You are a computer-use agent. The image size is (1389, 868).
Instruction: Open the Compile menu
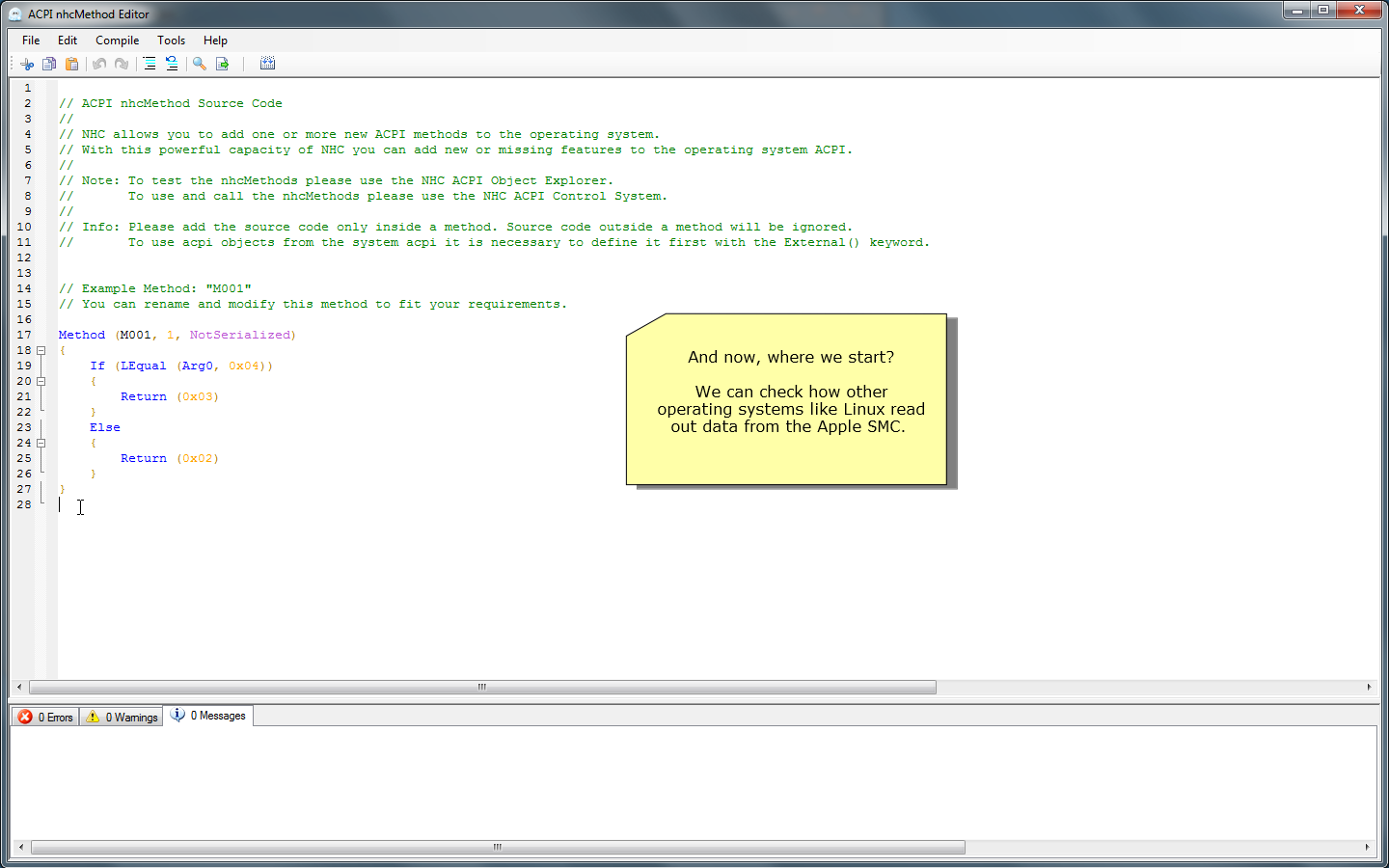(x=117, y=41)
